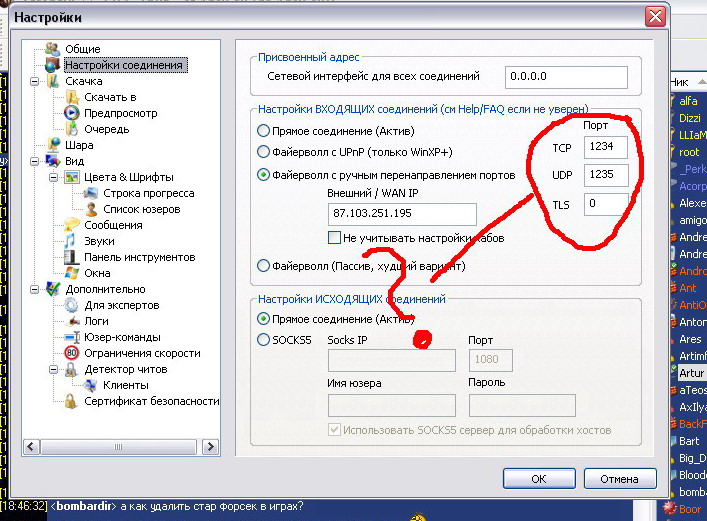Click the Ограничения скорости 80 sign icon

[x=71, y=353]
